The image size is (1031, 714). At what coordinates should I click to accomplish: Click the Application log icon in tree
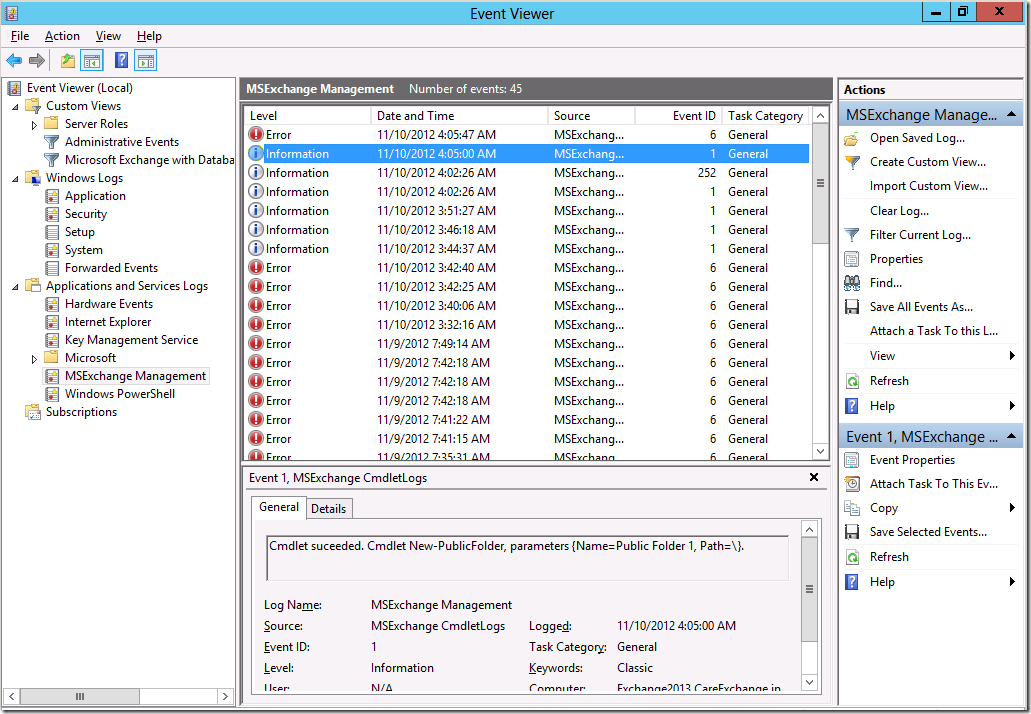(52, 196)
